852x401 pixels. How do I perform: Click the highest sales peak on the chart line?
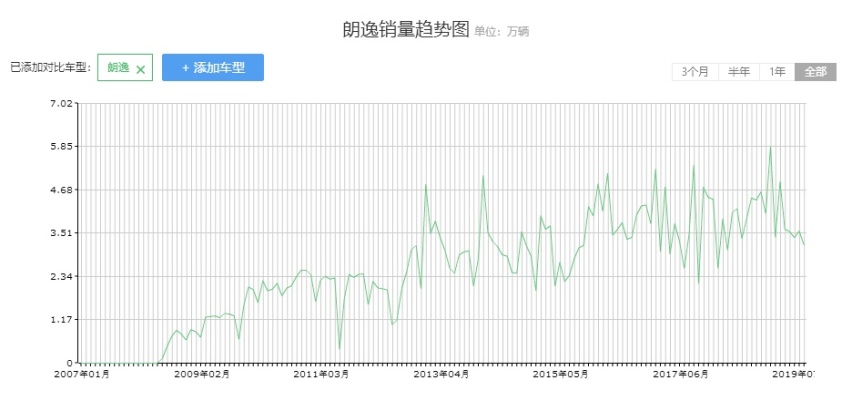point(770,147)
